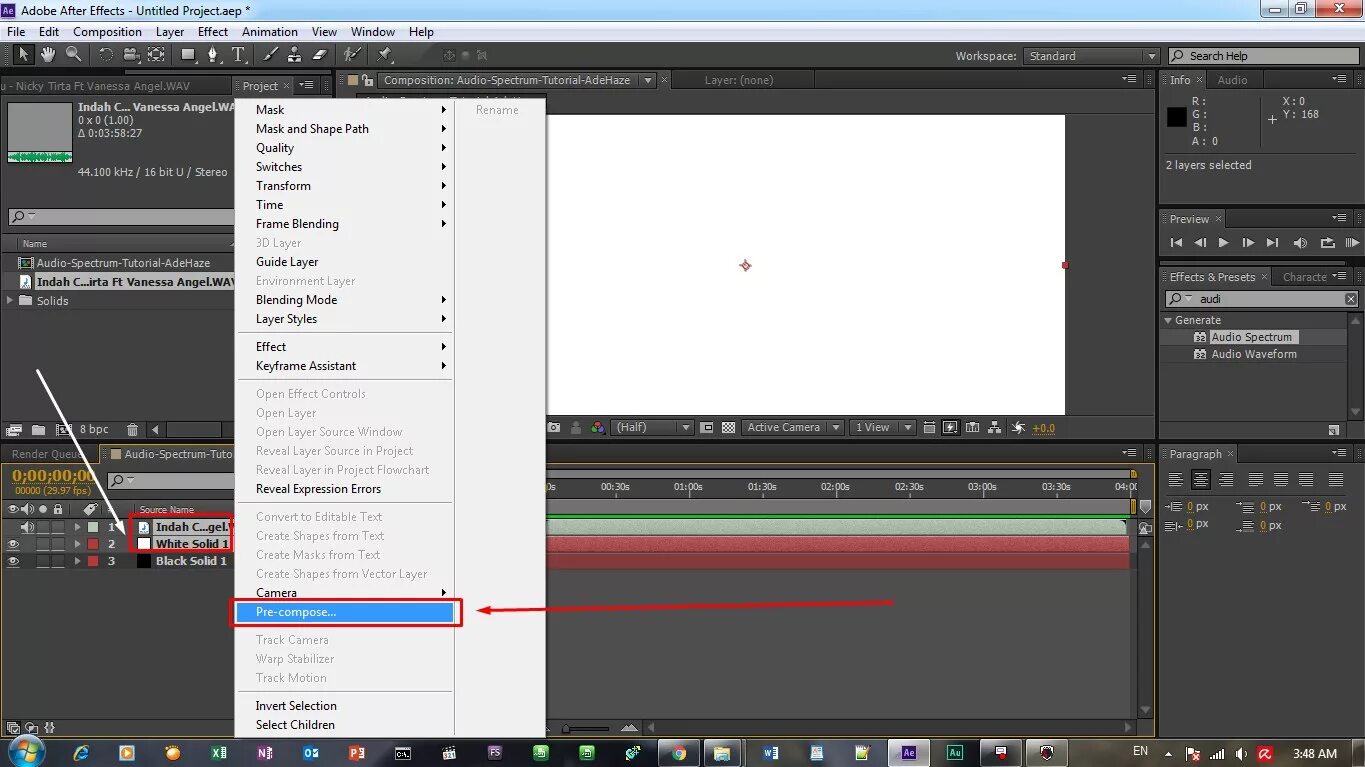Select the Horizontal Type tool

click(x=238, y=54)
